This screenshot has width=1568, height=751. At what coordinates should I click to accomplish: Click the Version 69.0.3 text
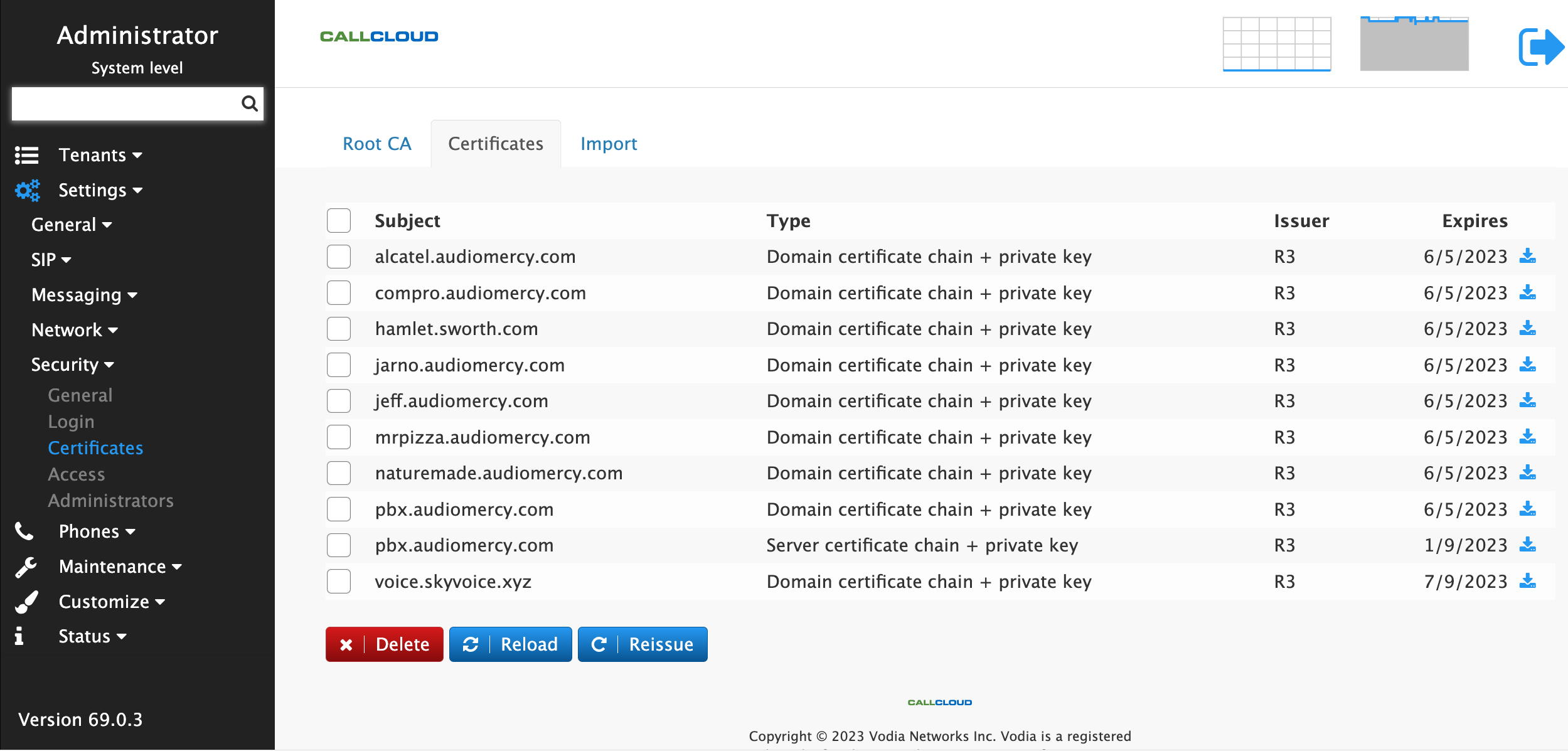[80, 720]
